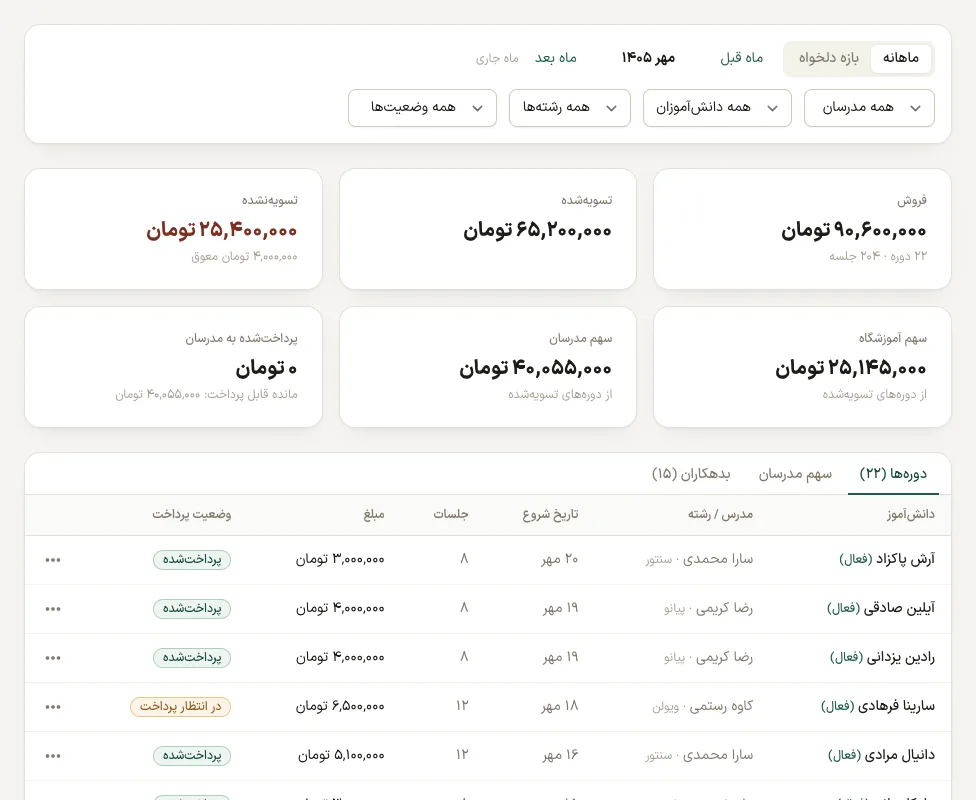Click پرداخت‌شده badge in آیلین صادقی row
The image size is (976, 800).
(192, 609)
